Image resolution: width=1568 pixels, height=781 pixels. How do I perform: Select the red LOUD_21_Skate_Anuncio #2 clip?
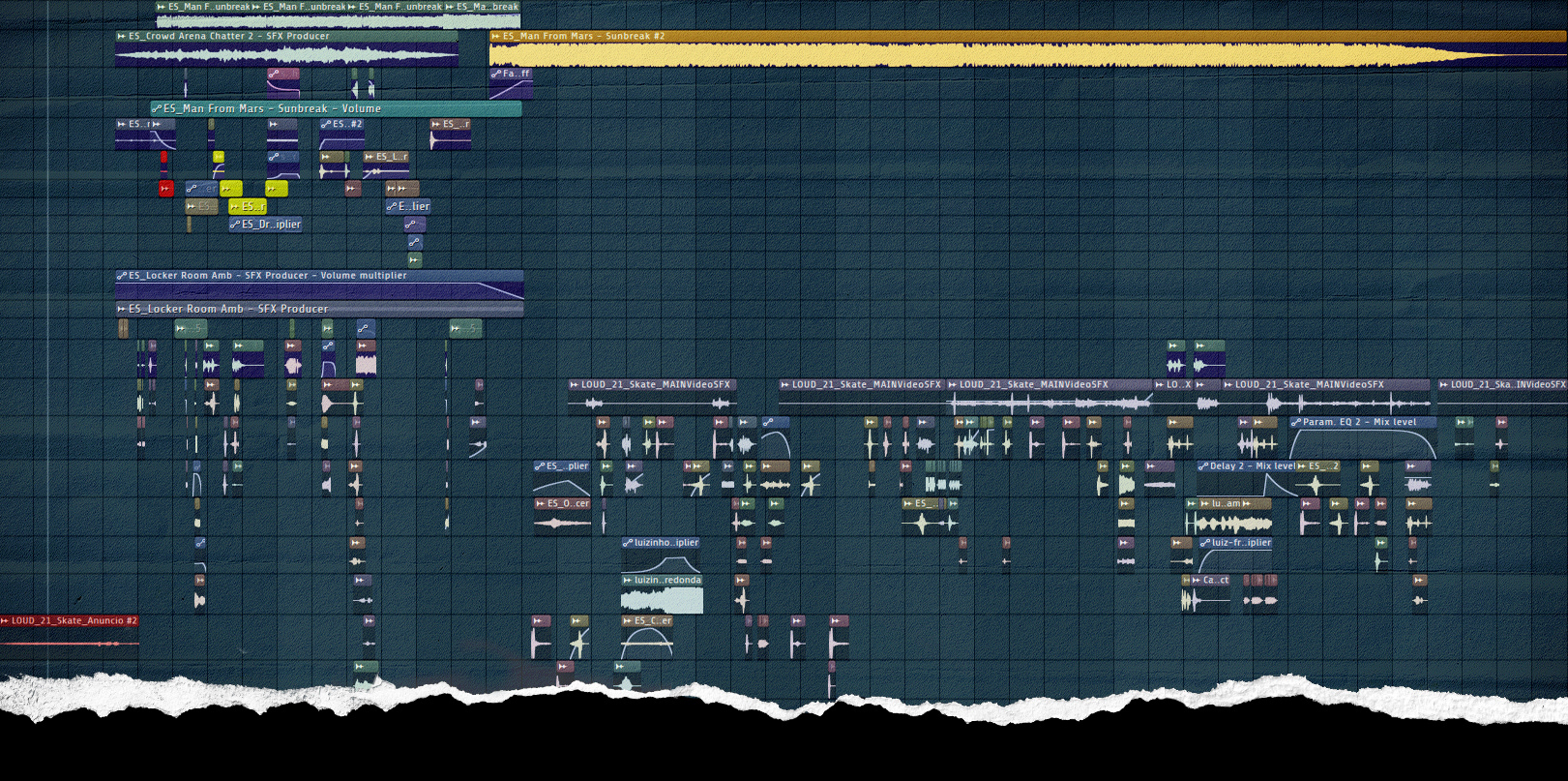pos(70,630)
